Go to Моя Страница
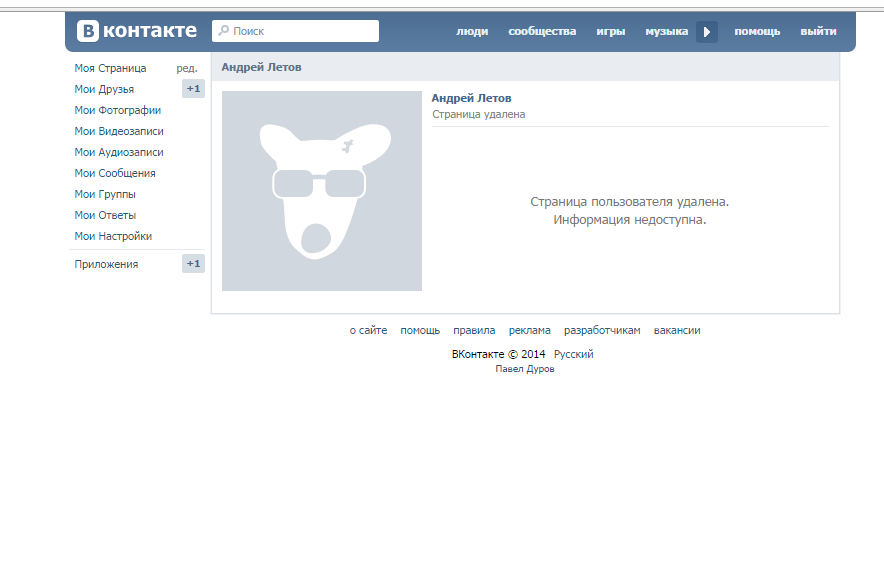The height and width of the screenshot is (570, 884). click(110, 68)
